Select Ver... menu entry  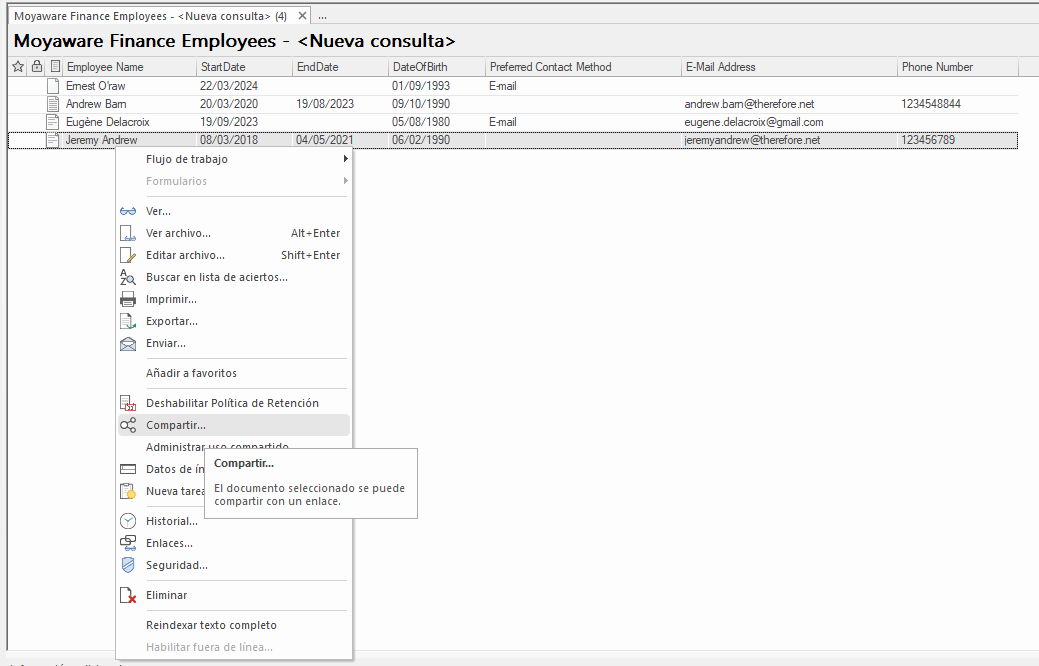[234, 211]
